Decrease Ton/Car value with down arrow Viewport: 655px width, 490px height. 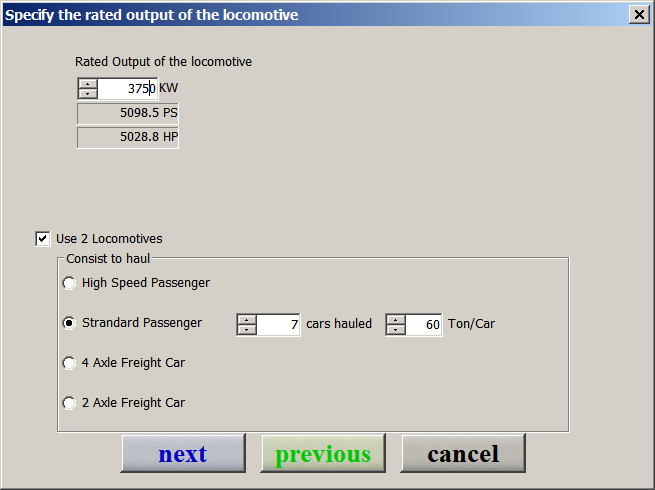(x=396, y=330)
